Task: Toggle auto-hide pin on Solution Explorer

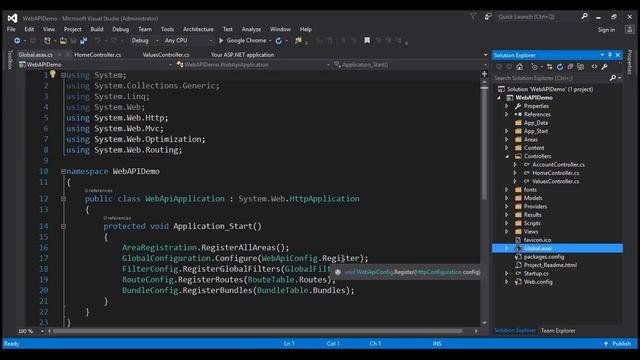Action: click(x=610, y=55)
